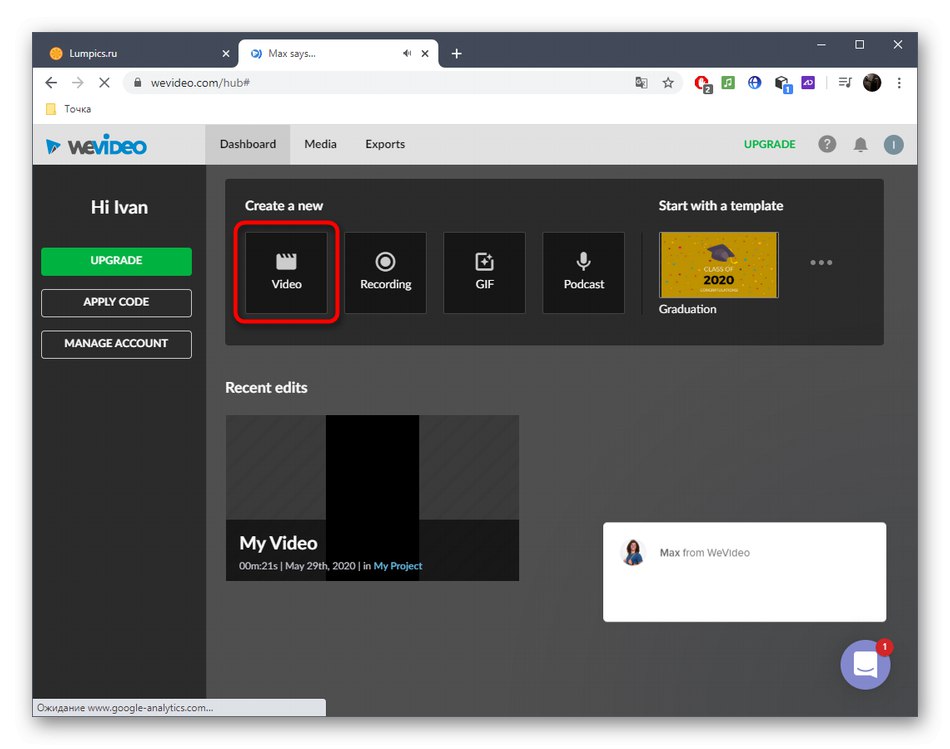
Task: Click the WeVideo logo
Action: point(97,144)
